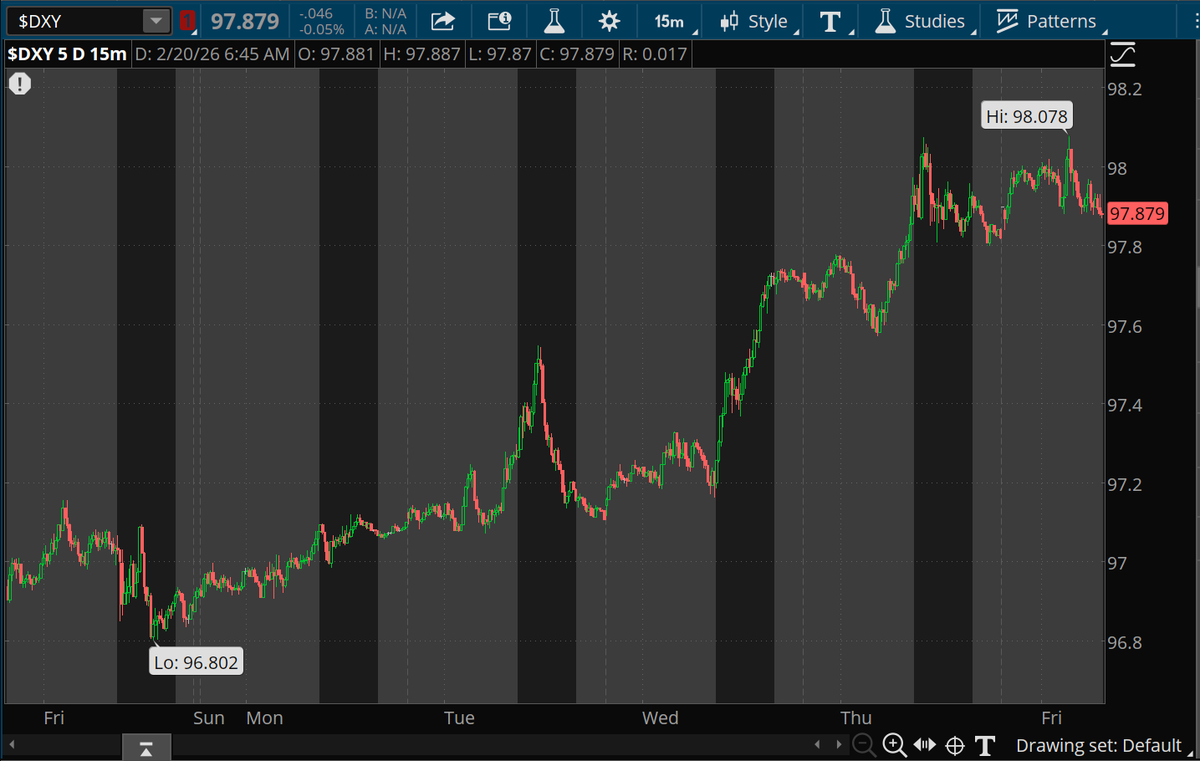1200x761 pixels.
Task: Open the symbol selector dropdown arrow
Action: (156, 20)
